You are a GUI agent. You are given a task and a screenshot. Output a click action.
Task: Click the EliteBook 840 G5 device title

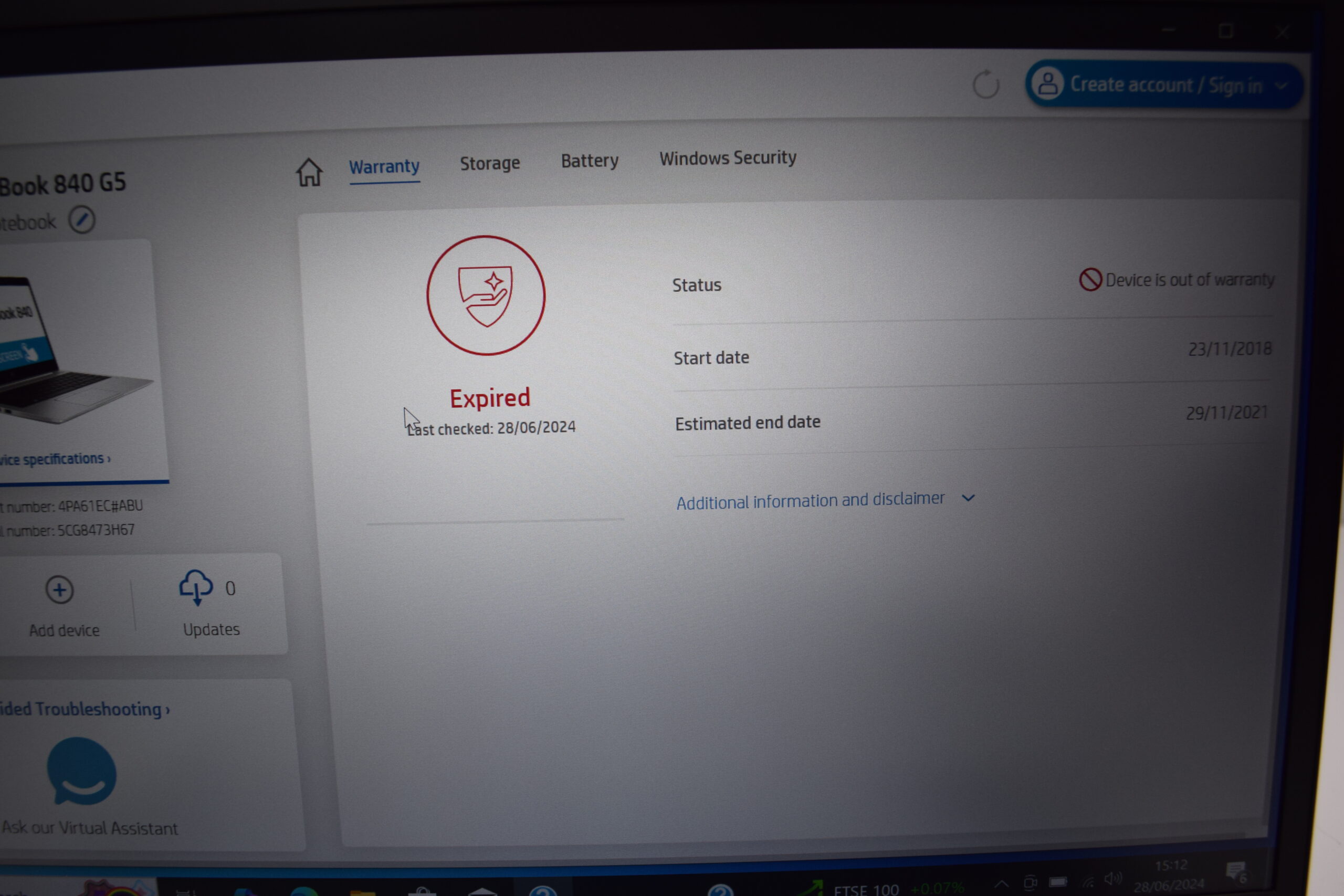(x=63, y=185)
